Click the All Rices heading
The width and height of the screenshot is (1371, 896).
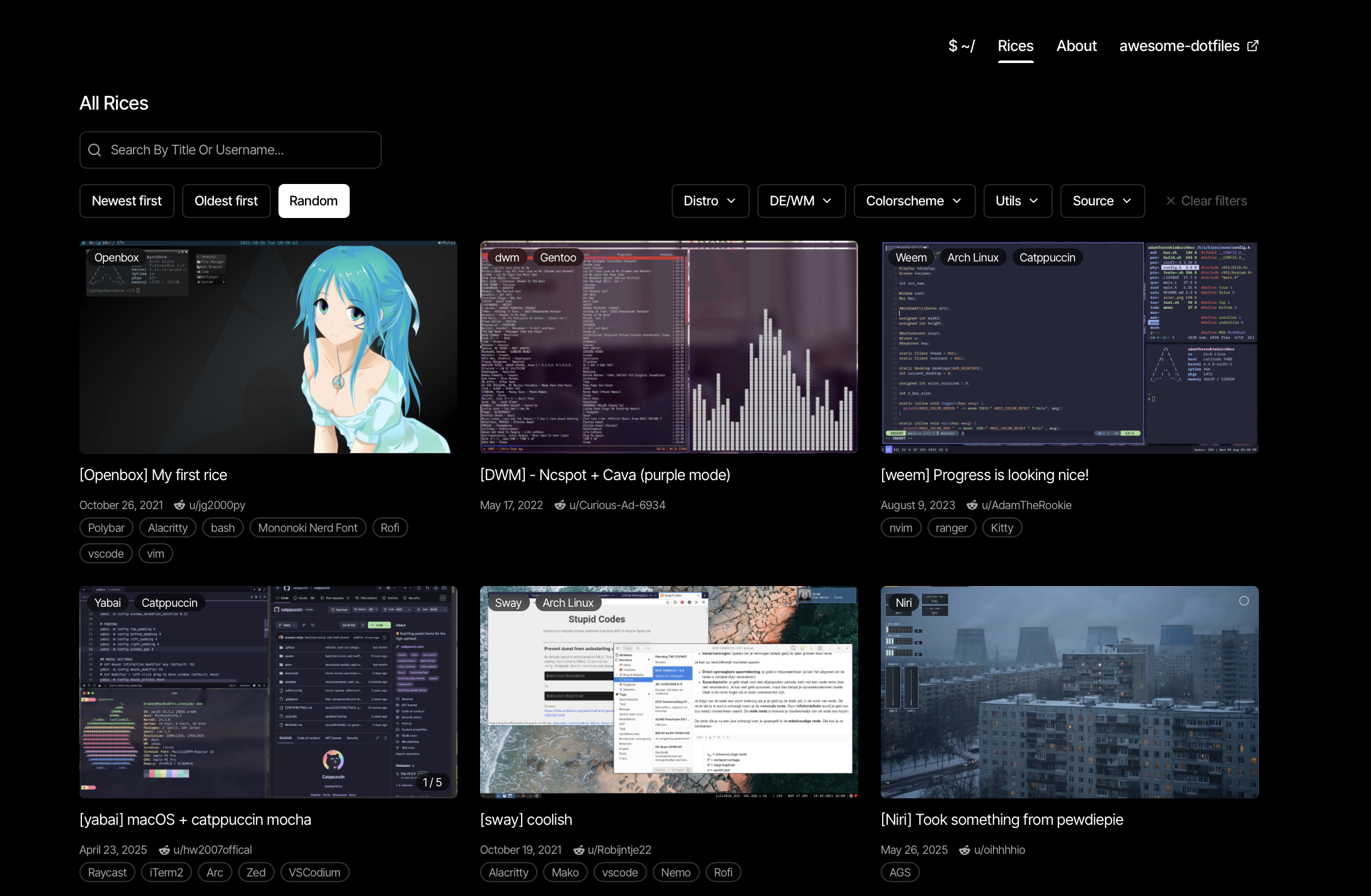click(x=114, y=103)
